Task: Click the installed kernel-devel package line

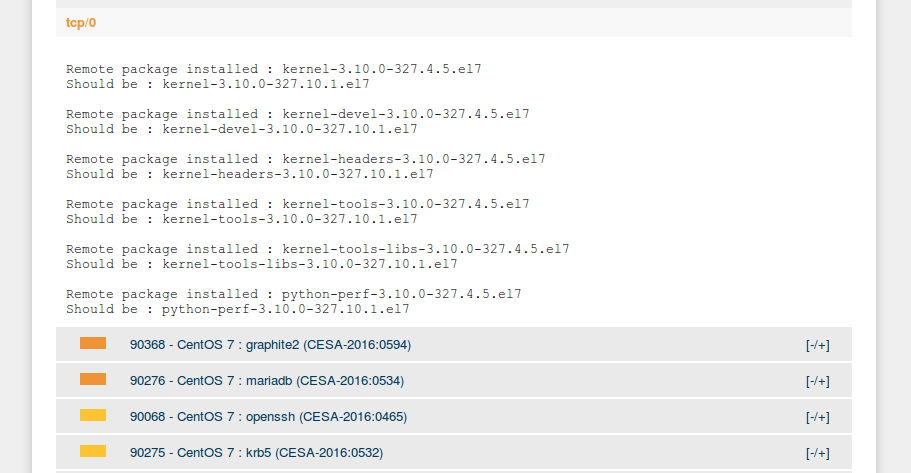Action: [297, 114]
